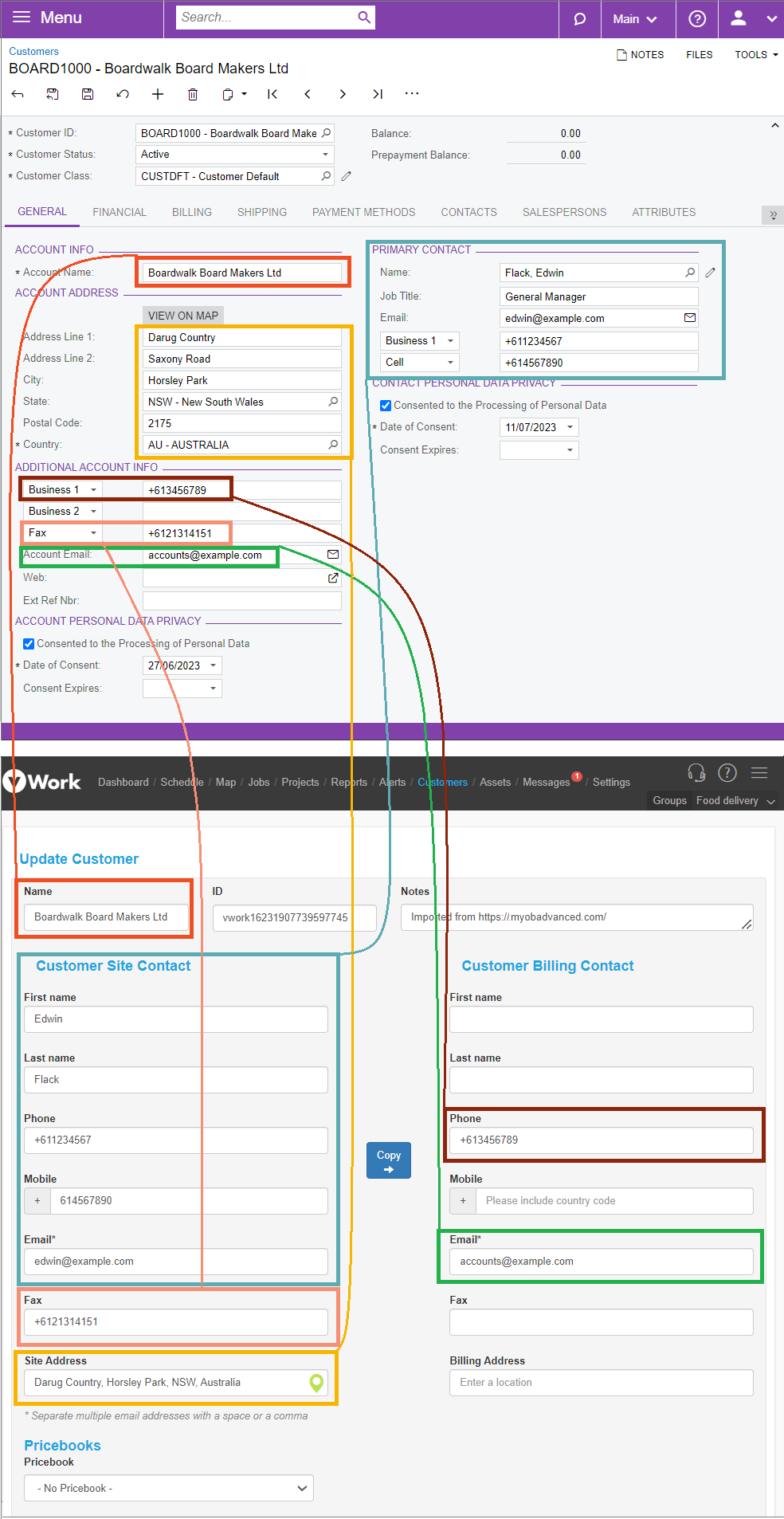Switch to the Payment Methods tab
784x1519 pixels.
(x=363, y=212)
